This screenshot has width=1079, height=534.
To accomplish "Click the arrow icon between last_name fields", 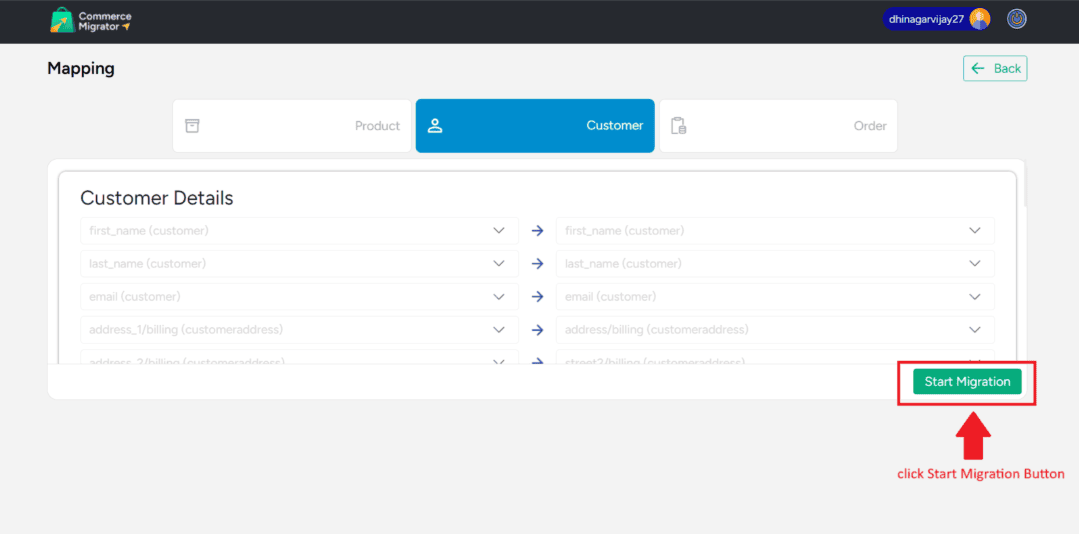I will pos(537,264).
